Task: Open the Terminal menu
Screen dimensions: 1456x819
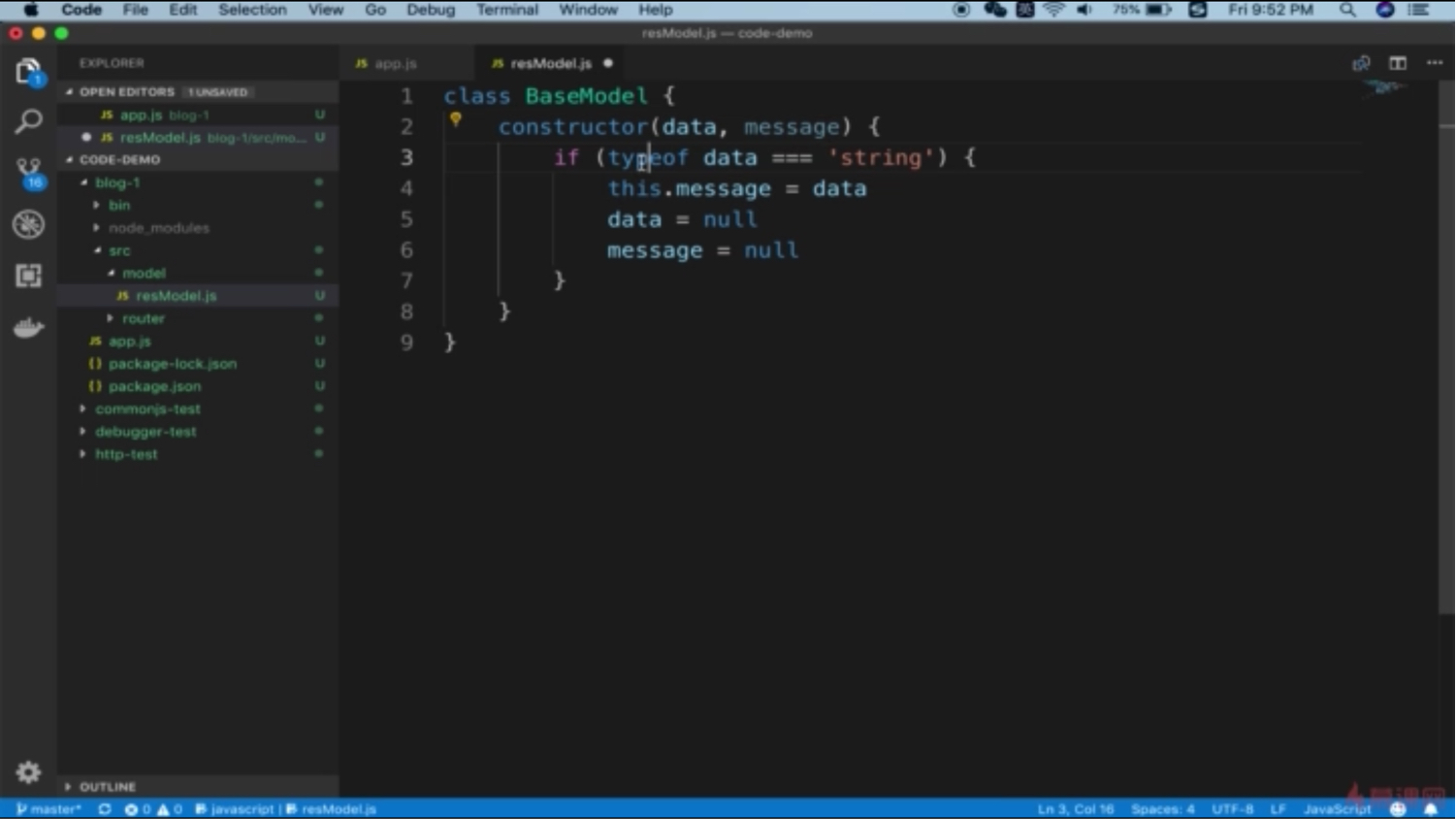Action: tap(507, 10)
